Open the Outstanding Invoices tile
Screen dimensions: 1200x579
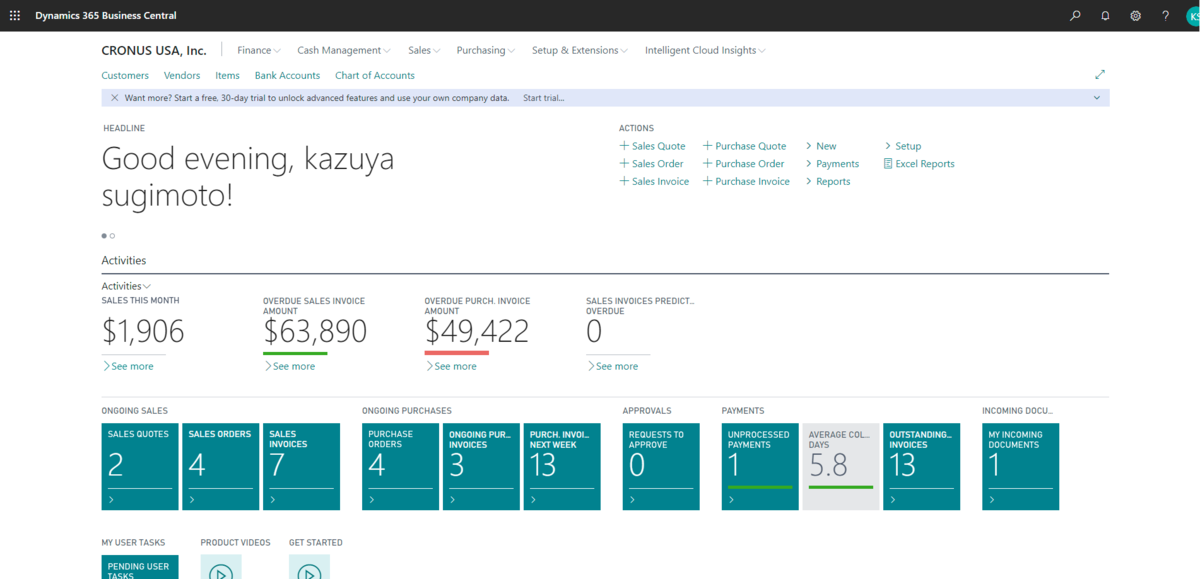pyautogui.click(x=922, y=467)
